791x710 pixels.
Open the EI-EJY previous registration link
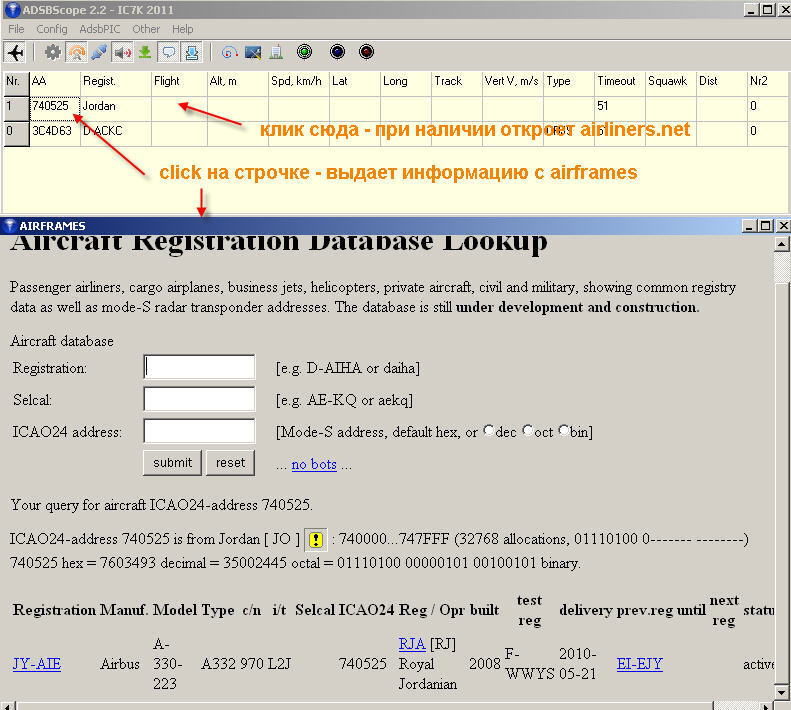(x=640, y=664)
